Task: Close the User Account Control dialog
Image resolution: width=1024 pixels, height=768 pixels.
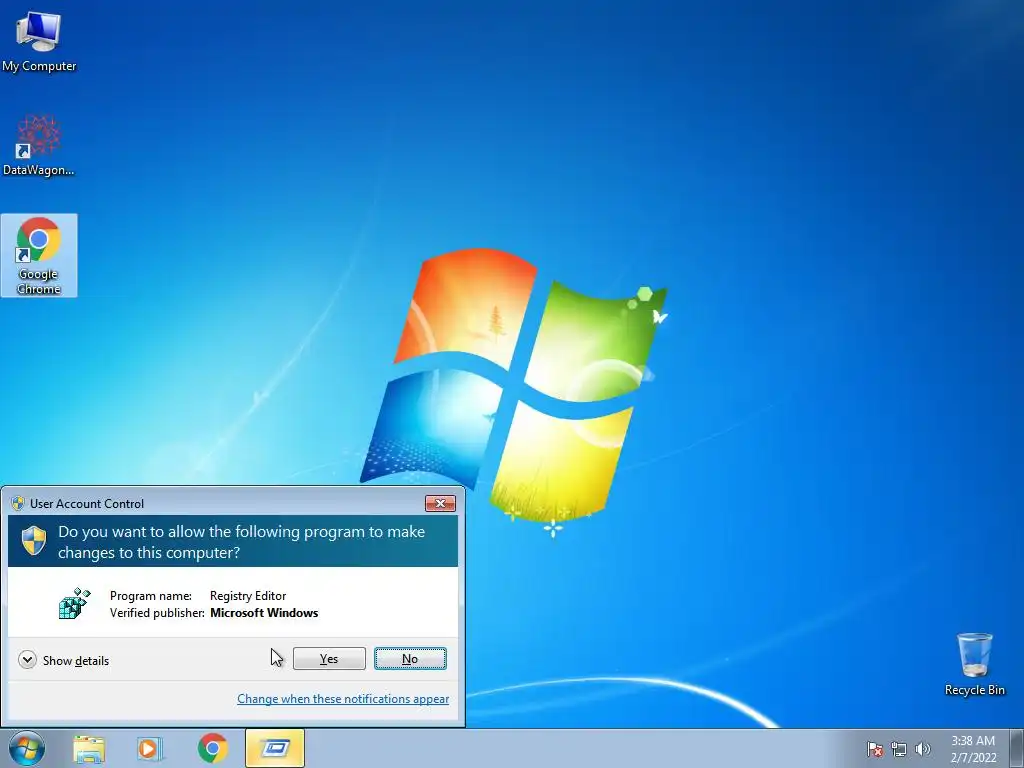Action: (440, 504)
